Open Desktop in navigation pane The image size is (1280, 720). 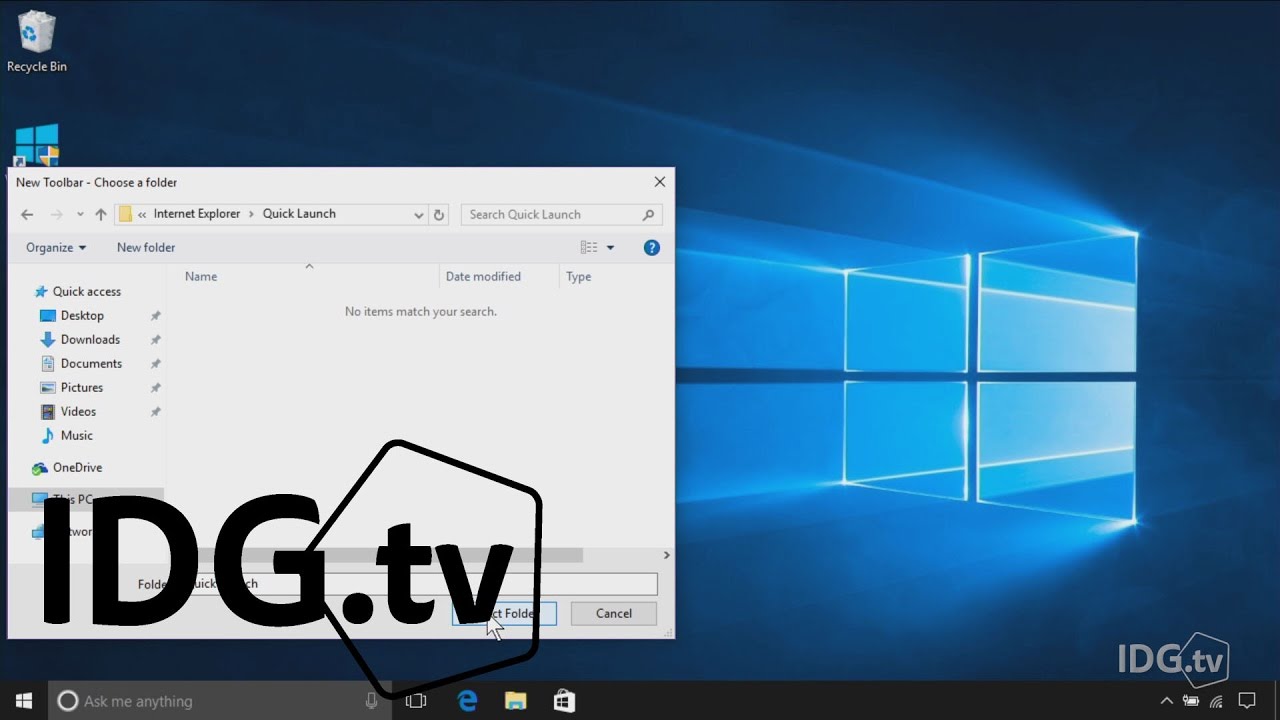tap(82, 315)
